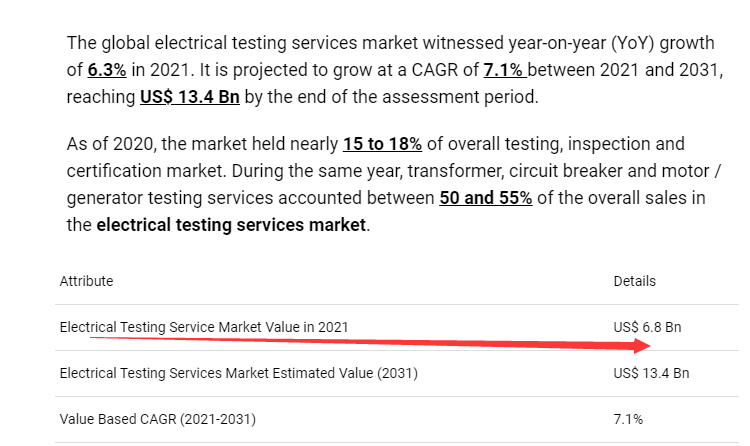Click the Attribute column header
Screen dimensions: 750x446
tap(87, 281)
